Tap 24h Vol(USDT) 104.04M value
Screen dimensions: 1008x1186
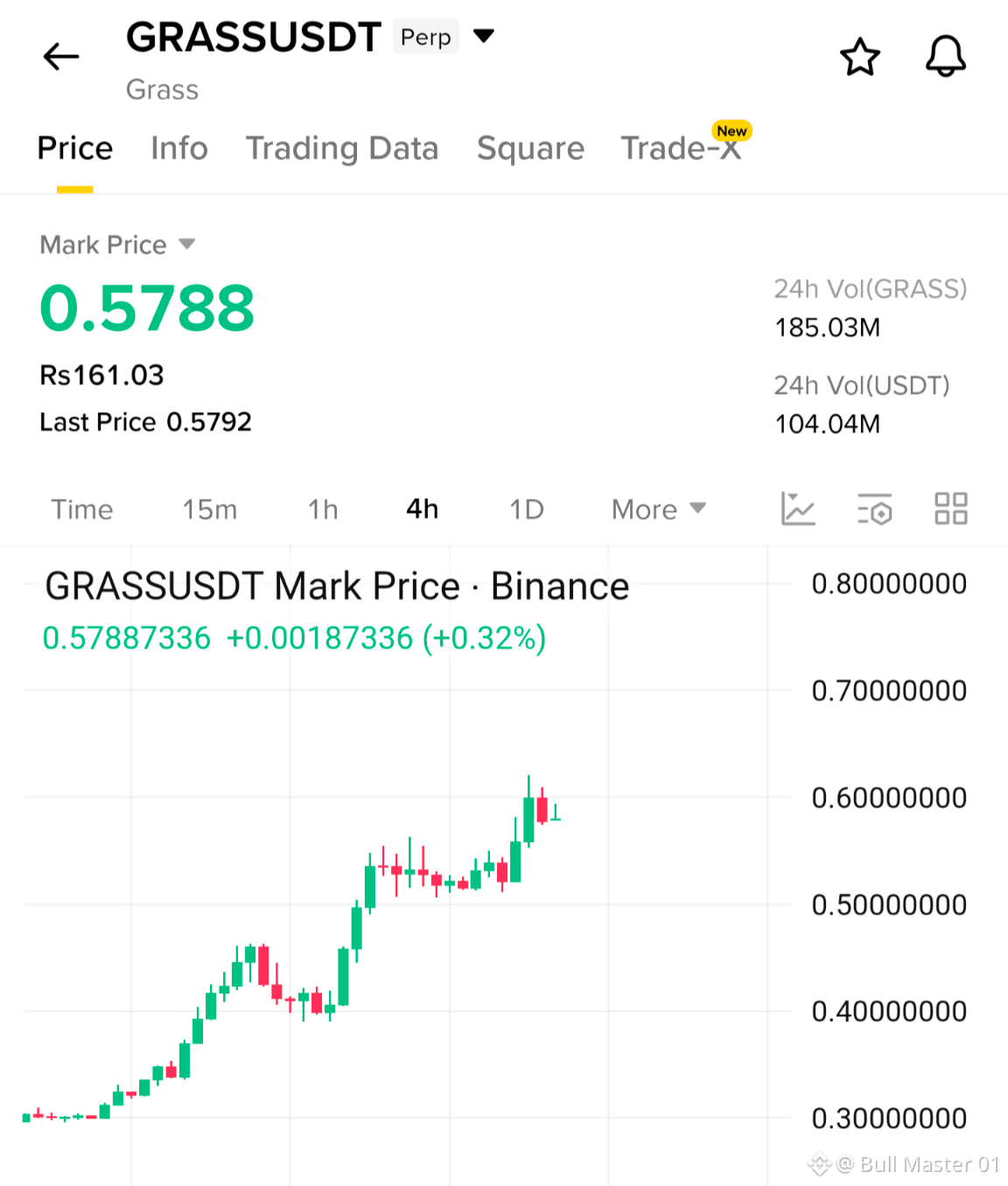(828, 425)
